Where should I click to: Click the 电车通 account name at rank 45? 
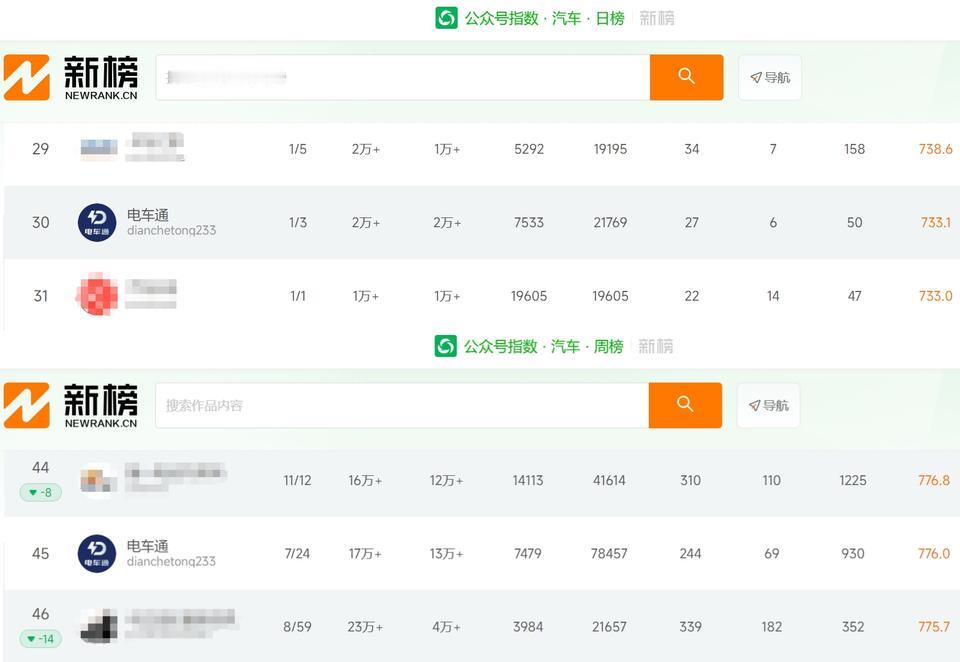click(x=148, y=546)
